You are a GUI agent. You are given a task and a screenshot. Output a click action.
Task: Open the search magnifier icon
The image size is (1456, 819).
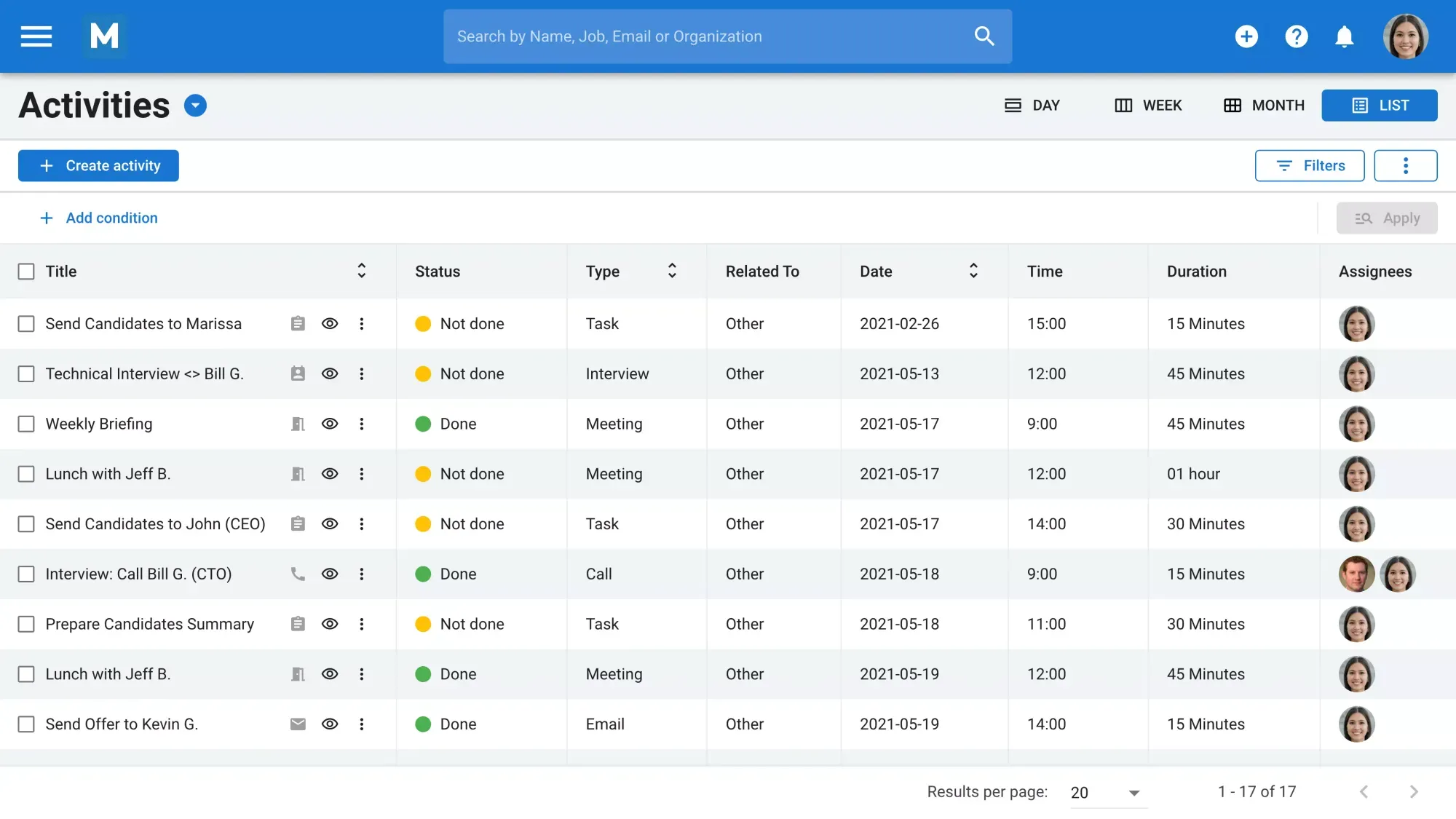tap(984, 36)
